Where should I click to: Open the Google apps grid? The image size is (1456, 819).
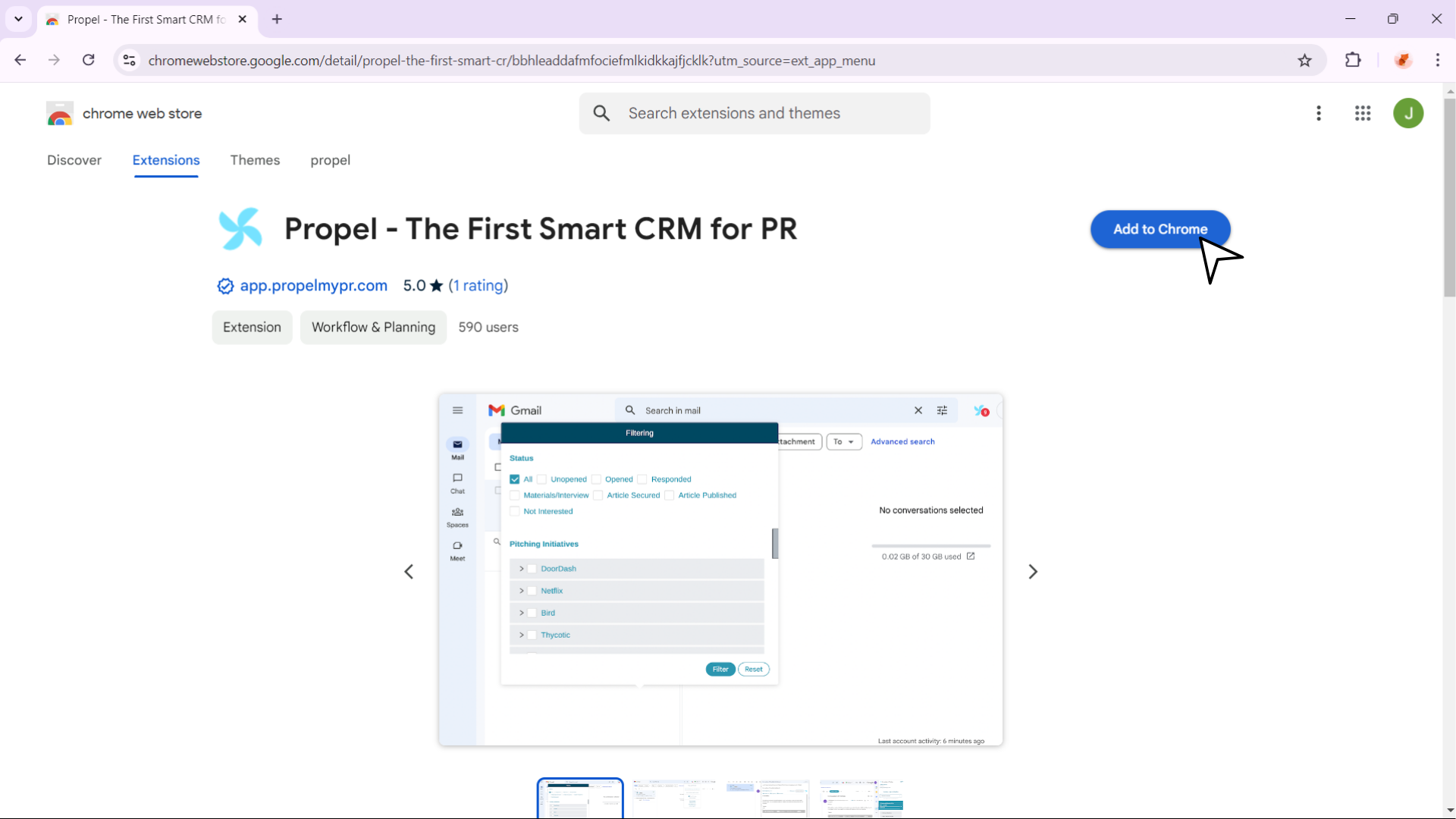tap(1363, 113)
